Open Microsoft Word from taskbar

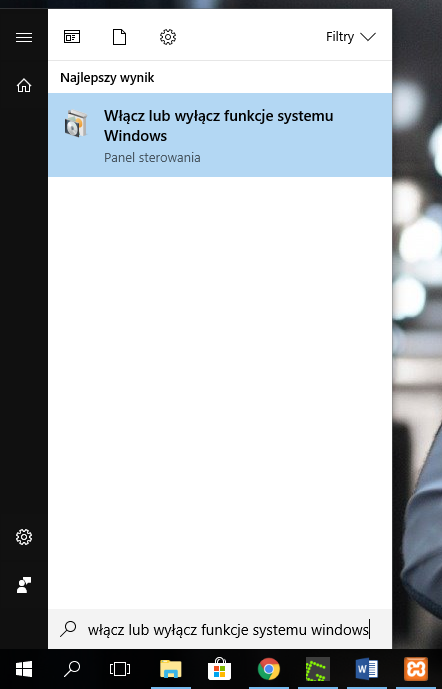366,669
